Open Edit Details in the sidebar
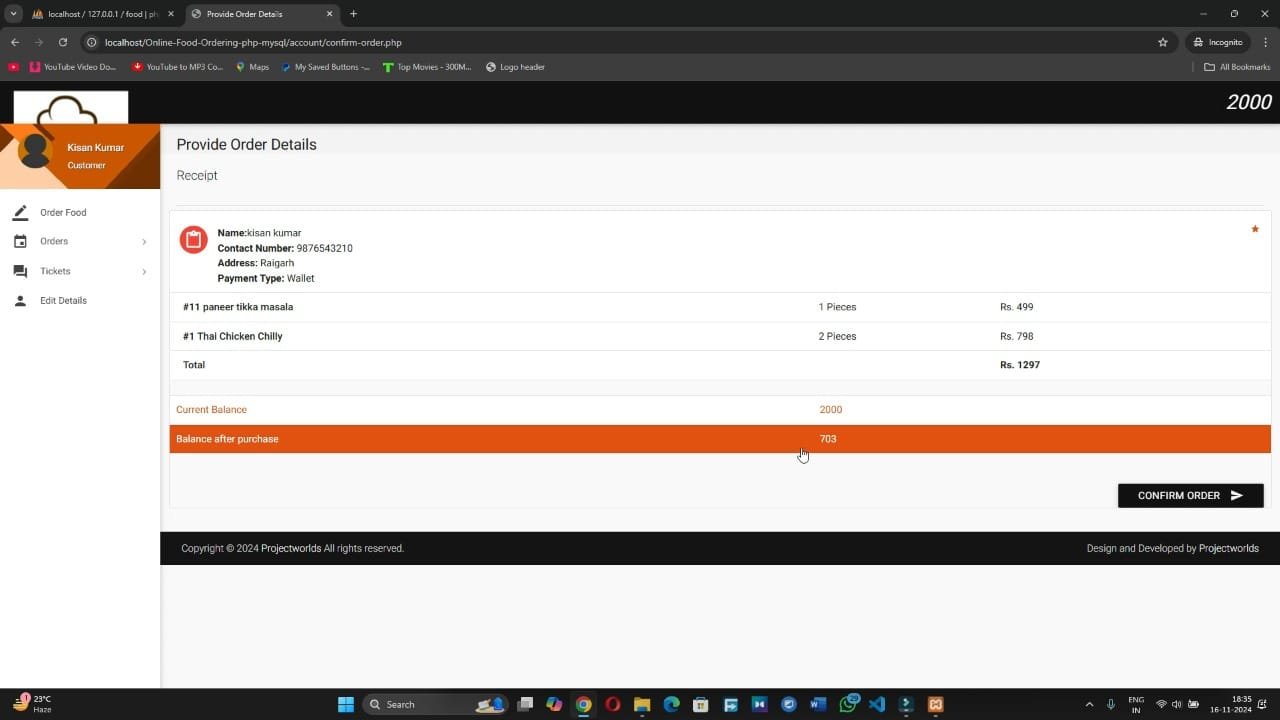The width and height of the screenshot is (1280, 720). pyautogui.click(x=63, y=301)
